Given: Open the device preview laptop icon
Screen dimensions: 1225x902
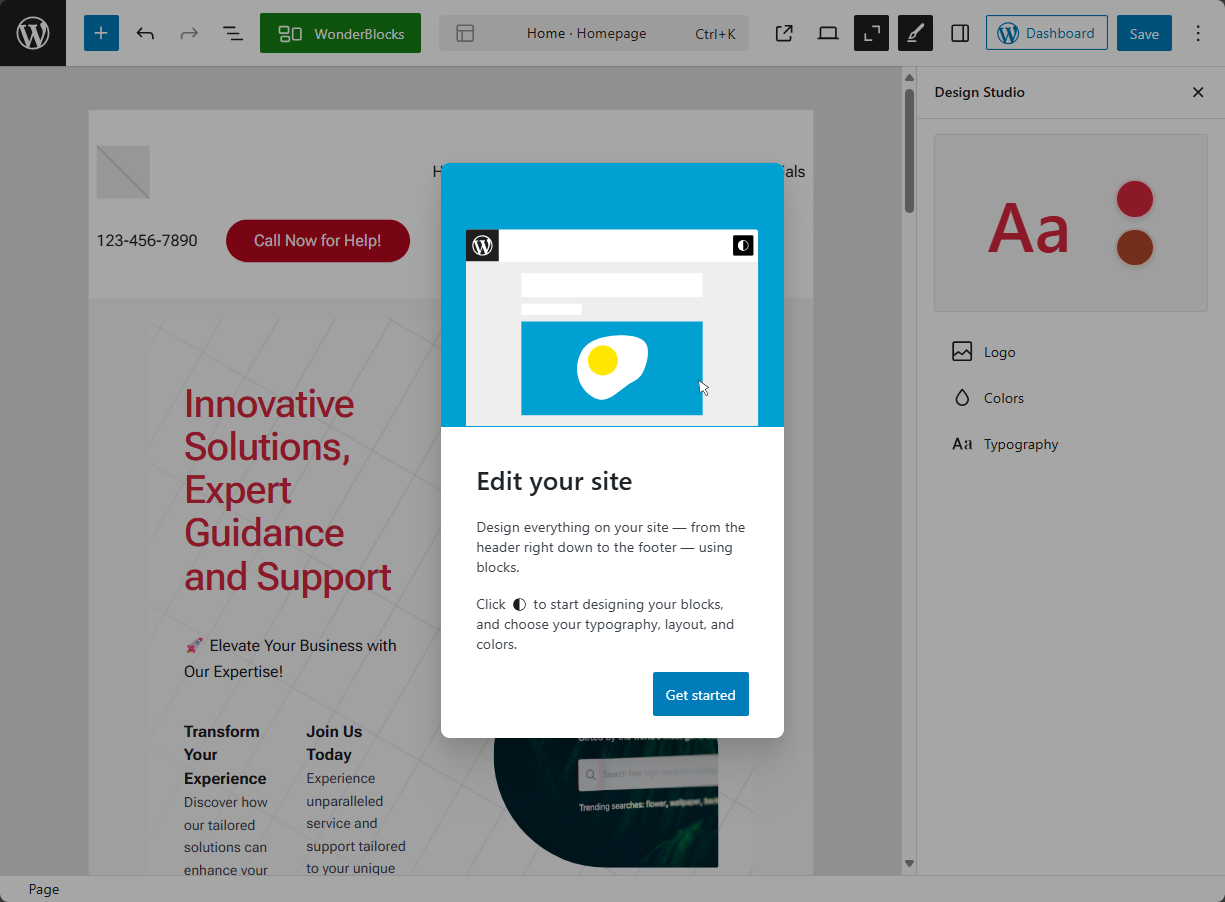Looking at the screenshot, I should point(827,33).
